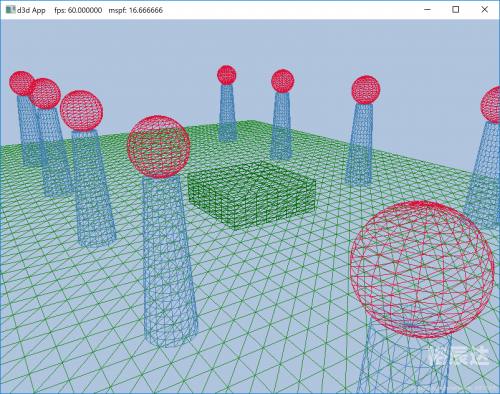
Task: Maximize the d3d App window
Action: 456,10
